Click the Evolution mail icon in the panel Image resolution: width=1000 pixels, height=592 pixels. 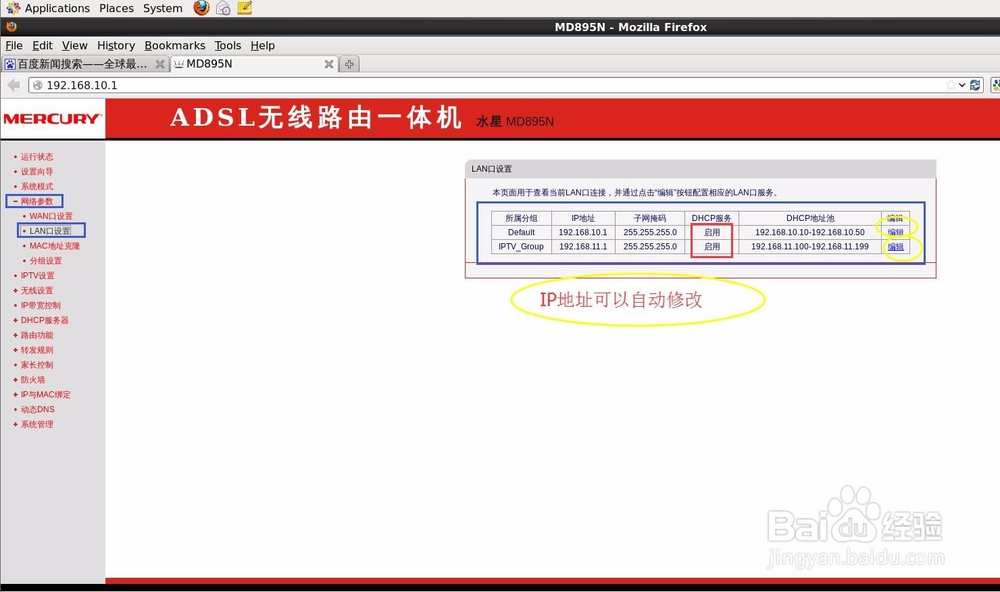click(x=221, y=8)
